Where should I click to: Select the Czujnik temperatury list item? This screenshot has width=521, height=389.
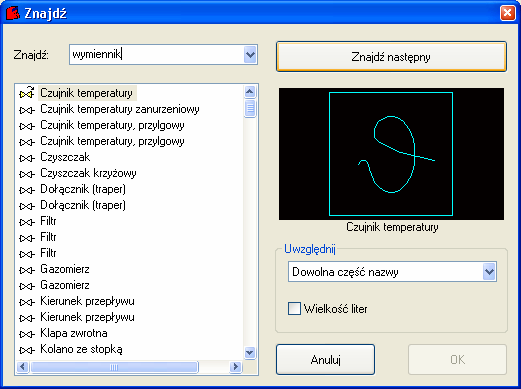[x=86, y=93]
